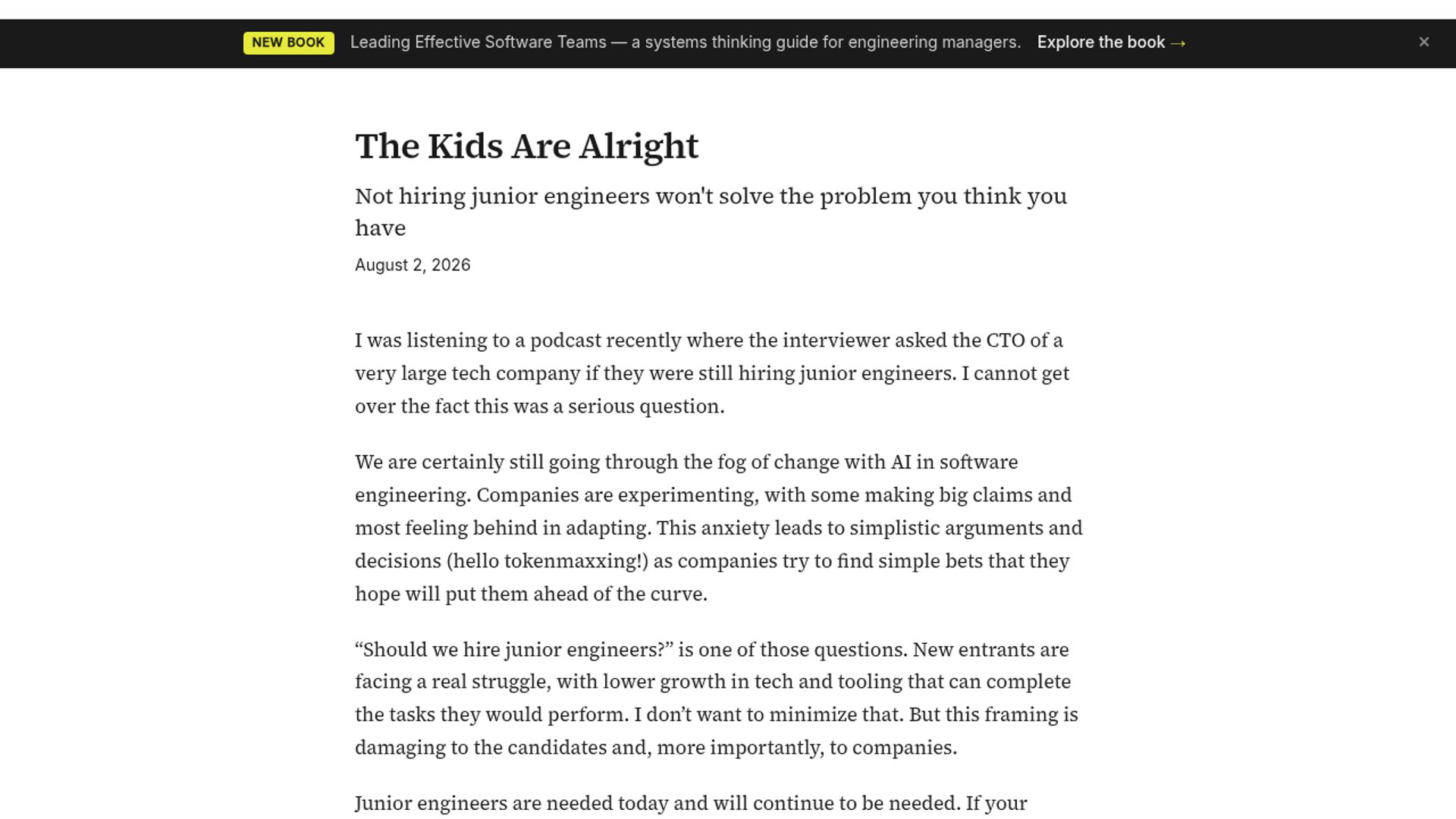Click the line 'damaging to the candidates'
Image resolution: width=1456 pixels, height=819 pixels.
(x=656, y=748)
